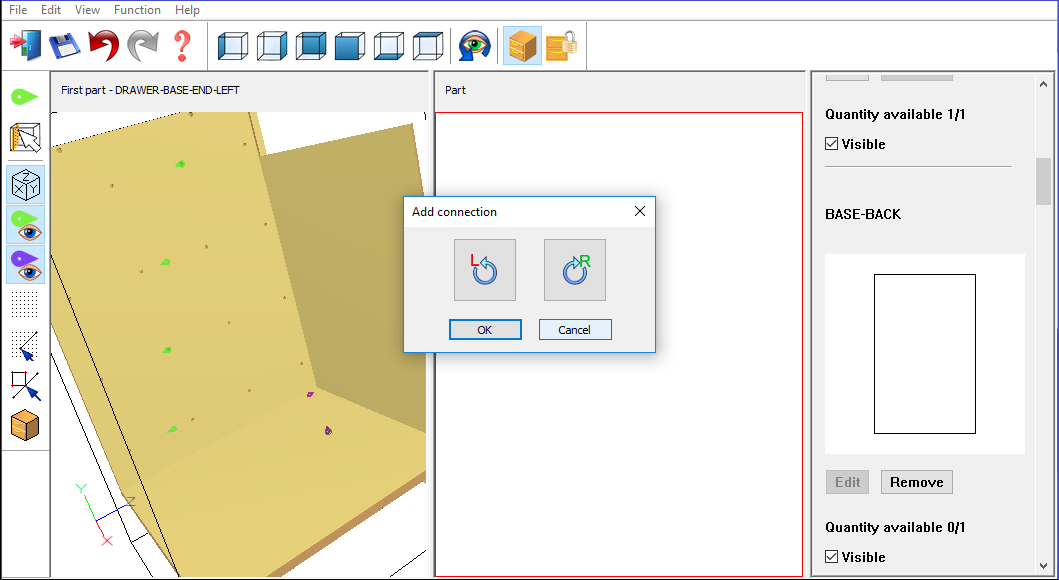
Task: Uncheck Visible checkbox below Quantity available 0/1
Action: click(832, 557)
